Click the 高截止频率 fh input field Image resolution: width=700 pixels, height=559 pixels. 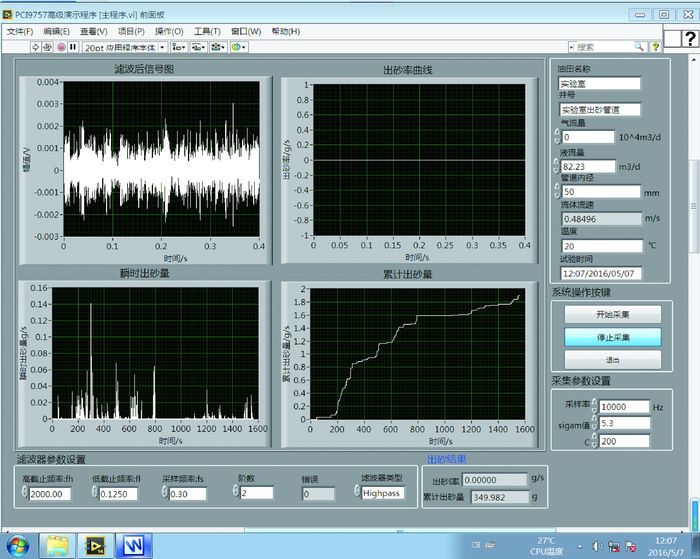tap(48, 493)
